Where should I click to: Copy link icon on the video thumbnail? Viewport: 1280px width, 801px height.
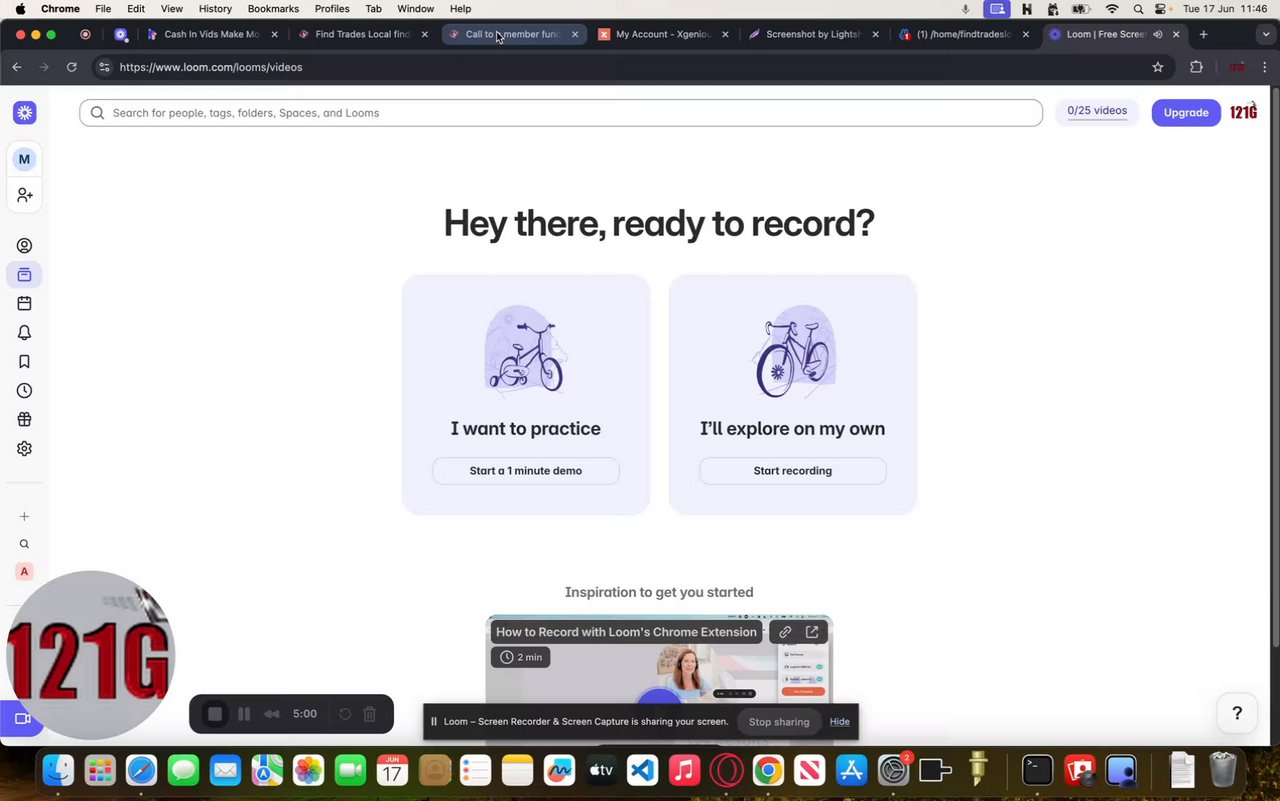pyautogui.click(x=785, y=632)
